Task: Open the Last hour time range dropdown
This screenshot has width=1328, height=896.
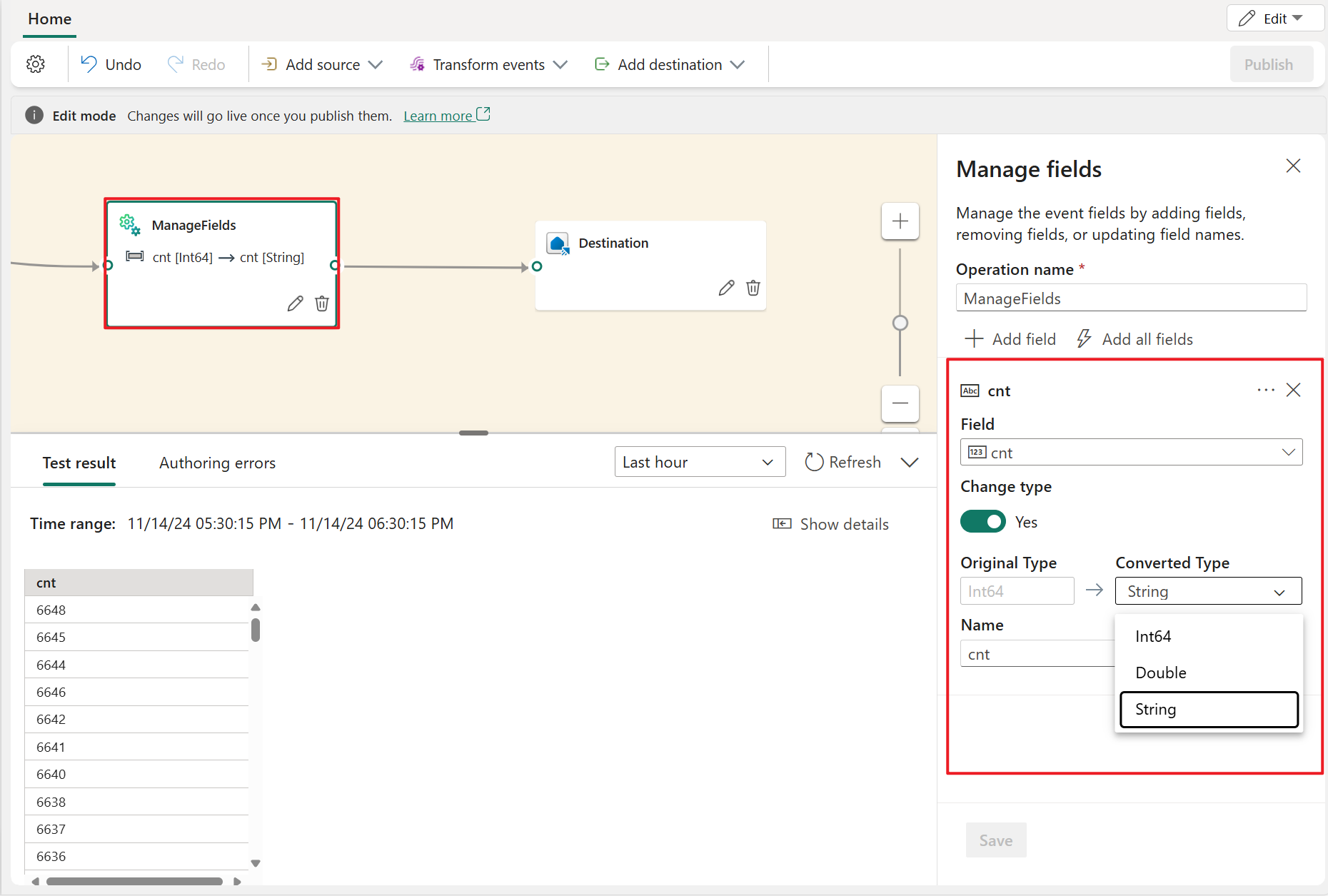Action: point(700,462)
